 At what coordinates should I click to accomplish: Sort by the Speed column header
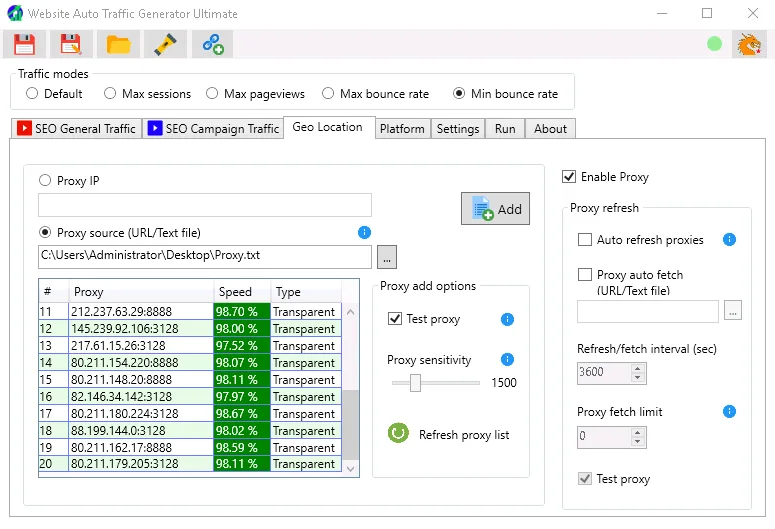242,292
